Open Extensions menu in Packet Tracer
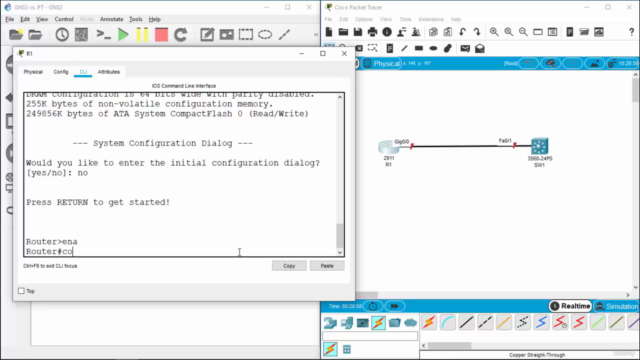 click(x=431, y=19)
